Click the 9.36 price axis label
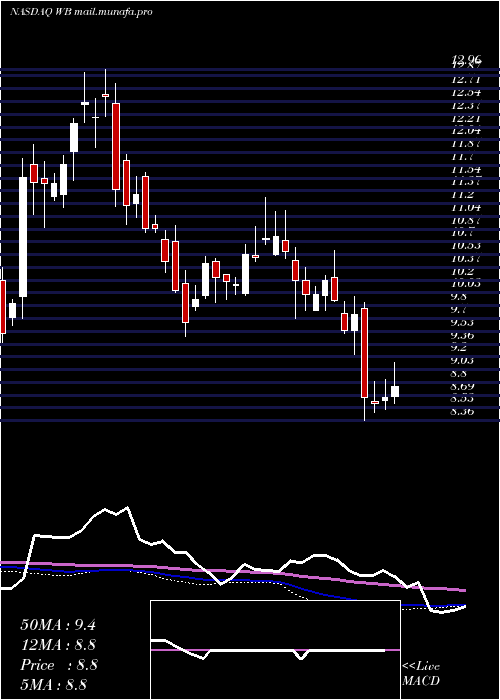Viewport: 500px width, 700px height. (x=464, y=335)
